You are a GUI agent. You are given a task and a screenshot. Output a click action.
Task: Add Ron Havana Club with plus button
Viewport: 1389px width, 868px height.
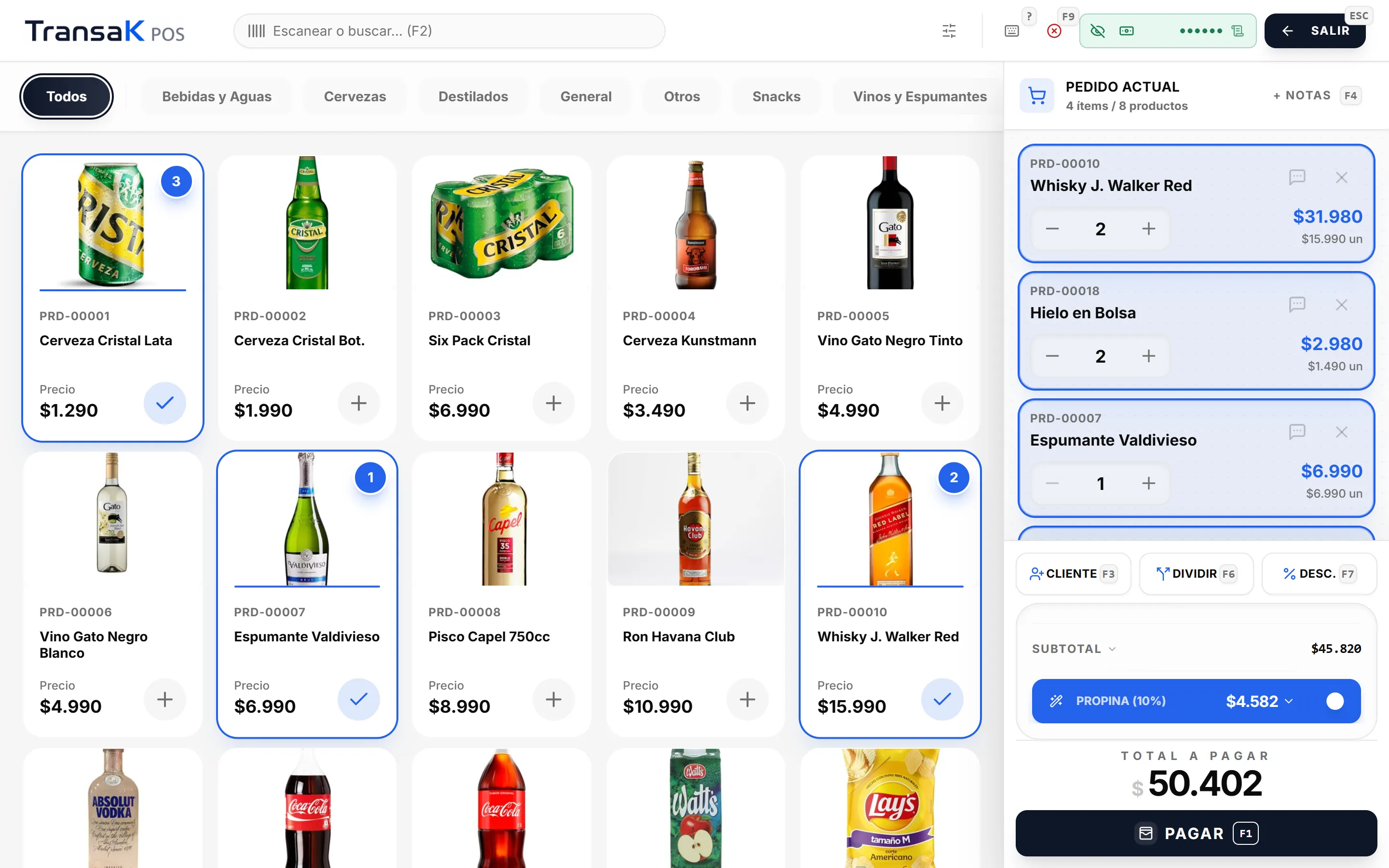[x=747, y=699]
